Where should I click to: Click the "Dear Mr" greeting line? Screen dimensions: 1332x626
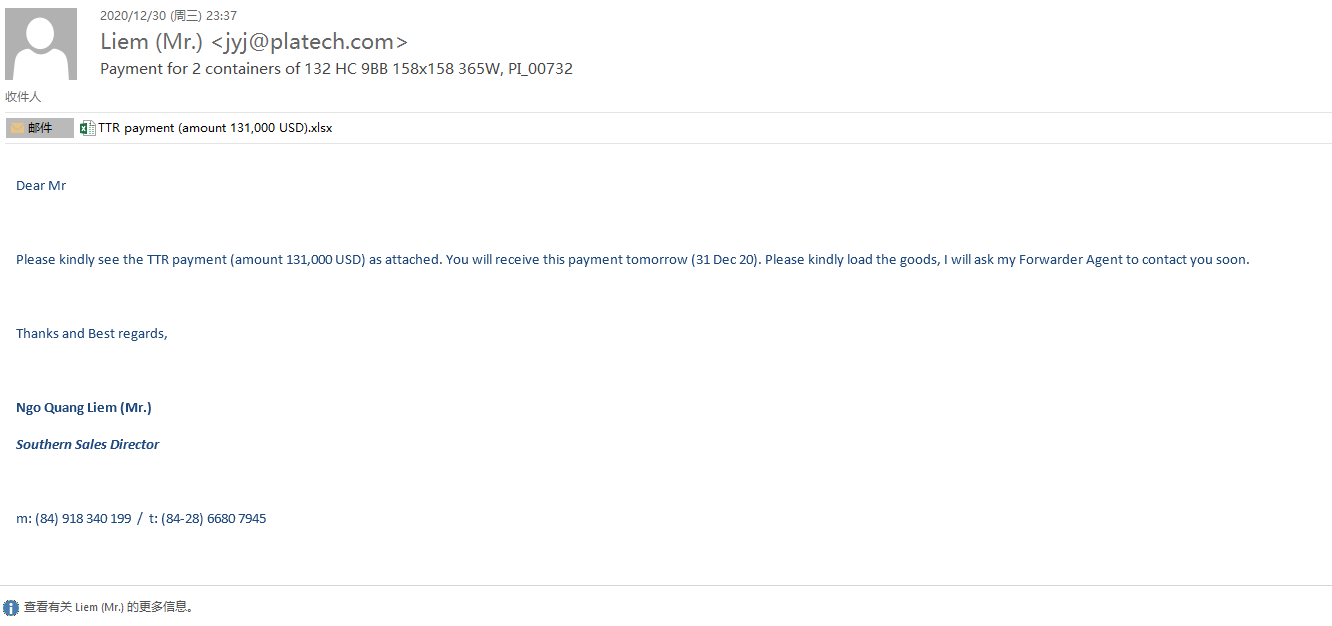[x=41, y=186]
